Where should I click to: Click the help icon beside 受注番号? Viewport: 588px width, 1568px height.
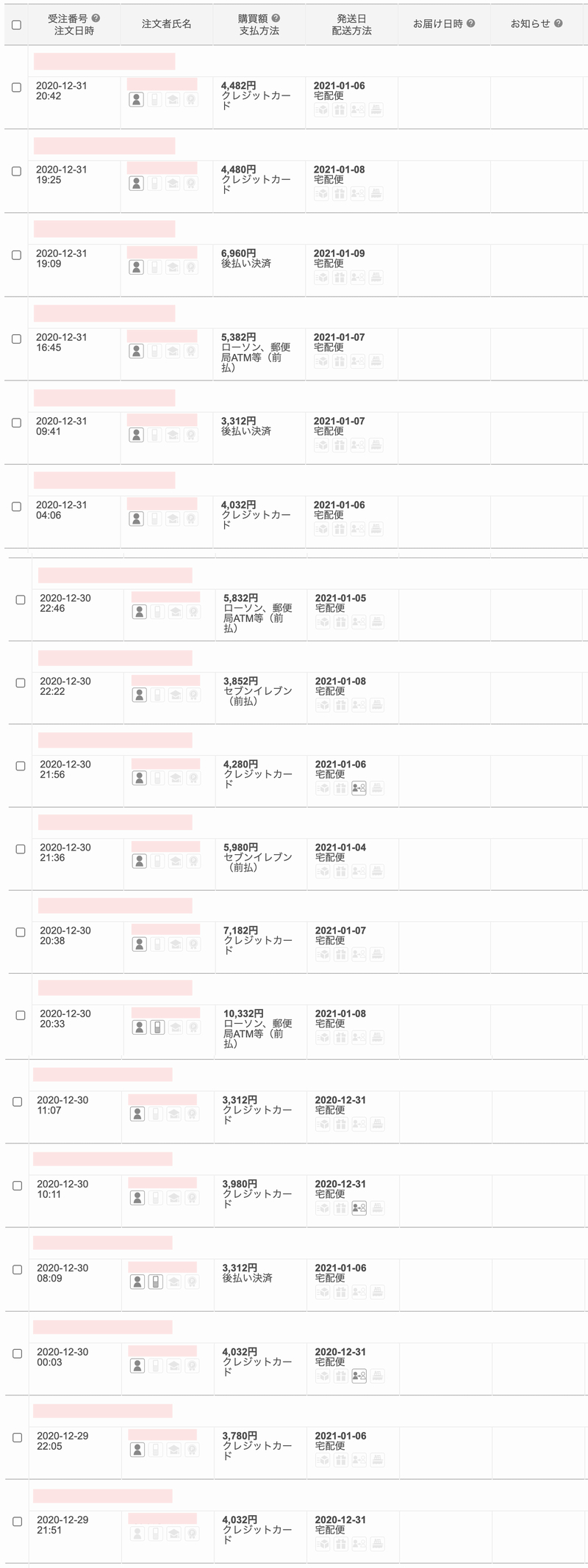pos(96,18)
